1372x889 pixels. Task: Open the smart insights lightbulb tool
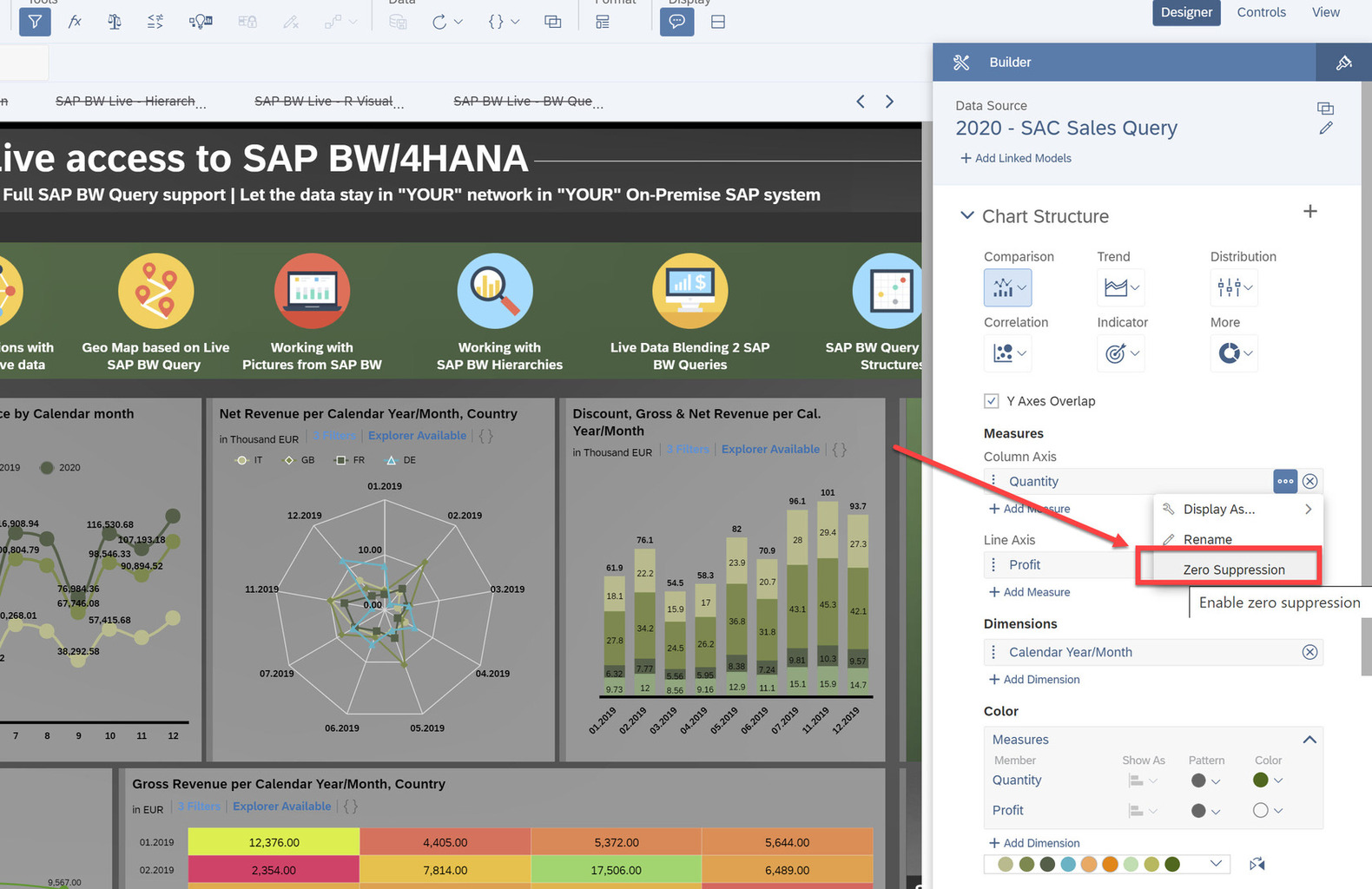(201, 22)
